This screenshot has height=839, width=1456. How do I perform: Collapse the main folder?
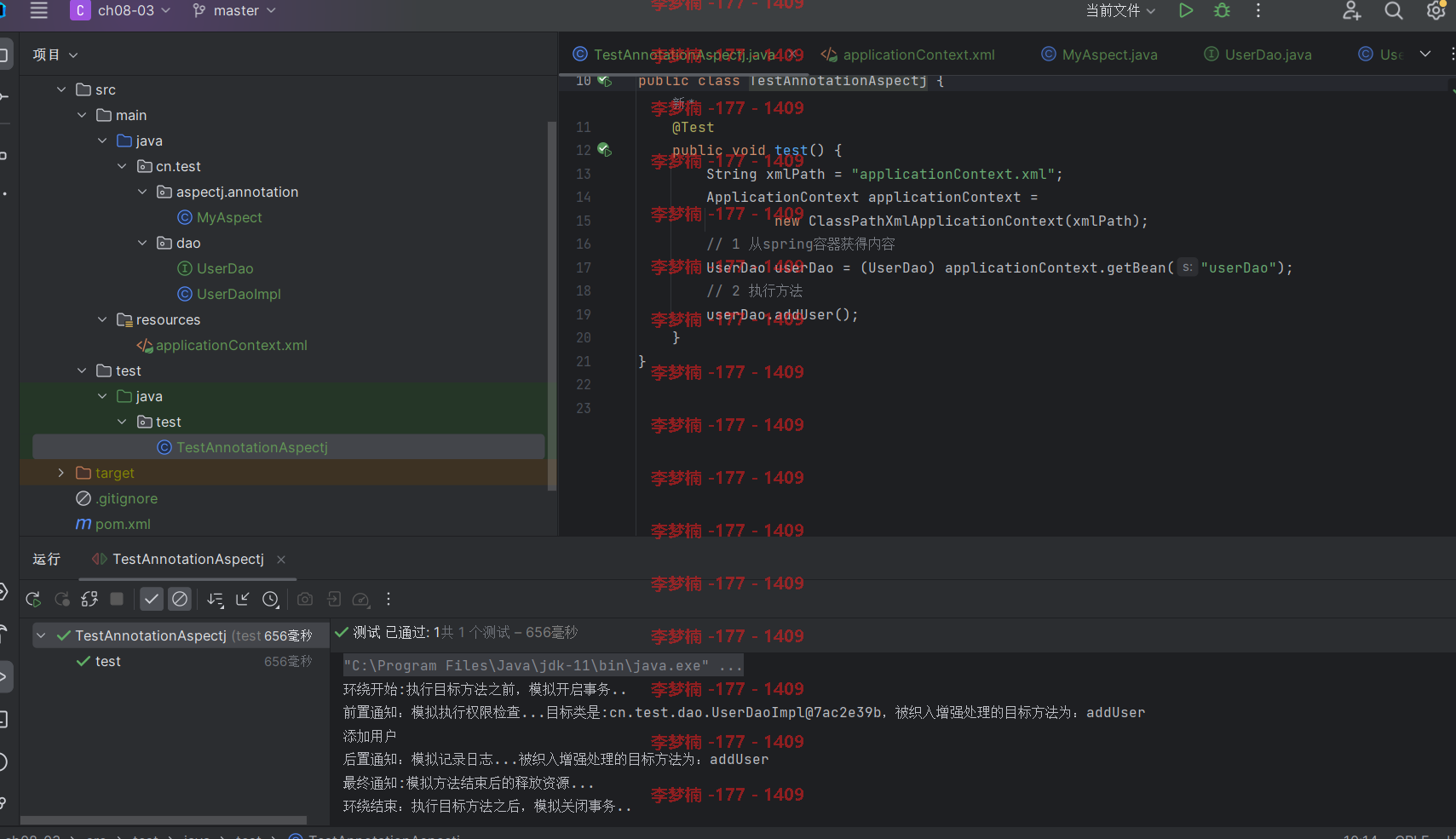click(x=82, y=115)
